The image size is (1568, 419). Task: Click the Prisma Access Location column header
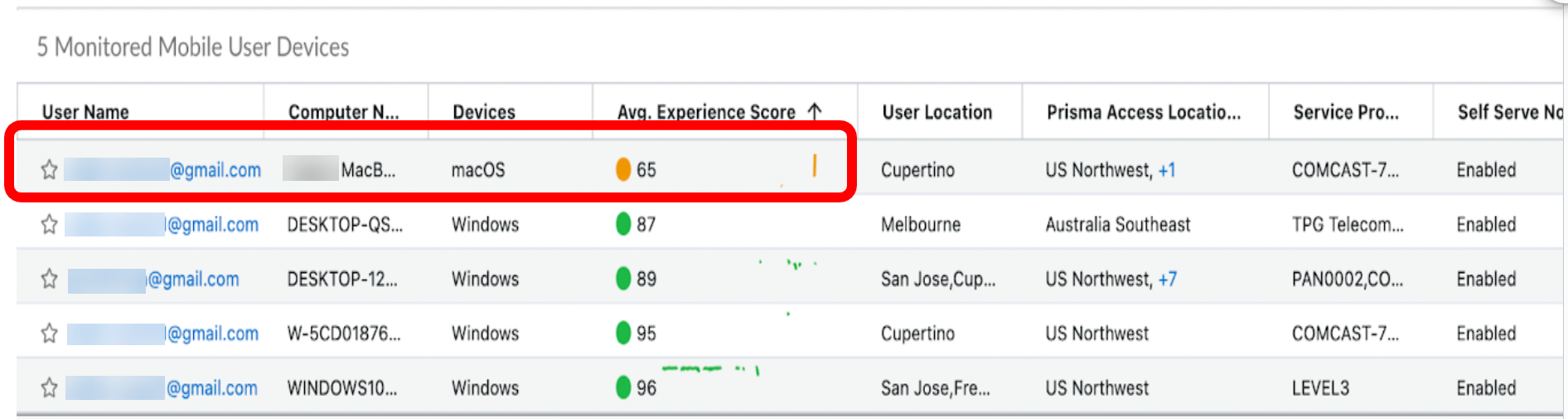point(1143,112)
